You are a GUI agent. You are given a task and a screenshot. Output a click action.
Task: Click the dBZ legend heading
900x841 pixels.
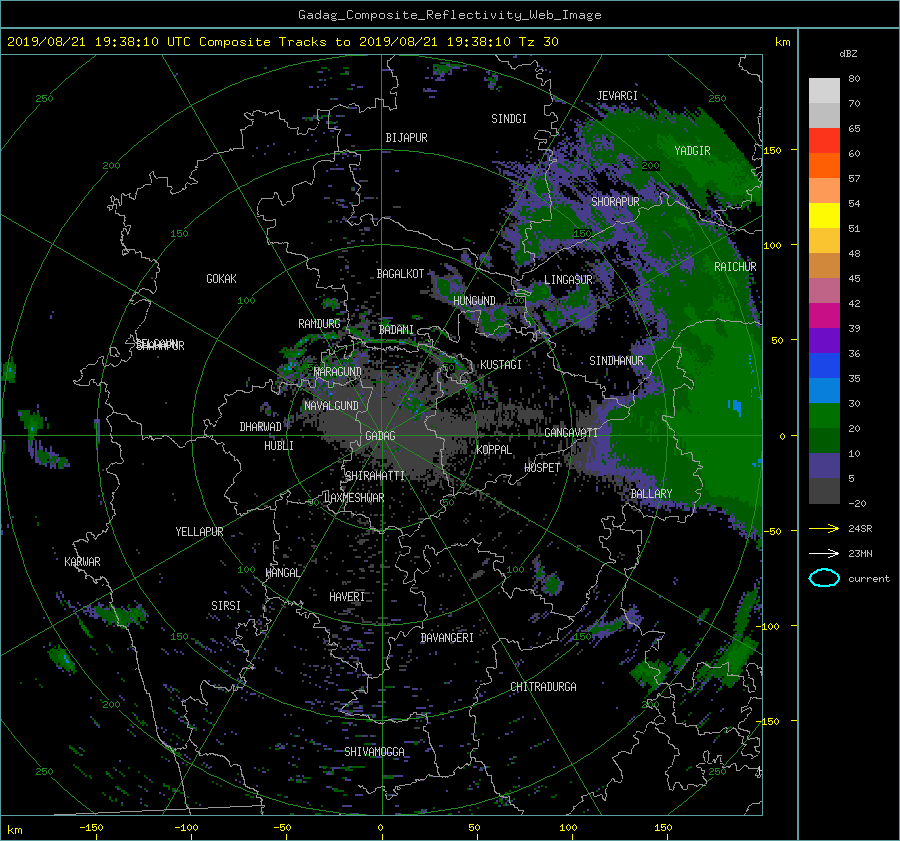(848, 54)
